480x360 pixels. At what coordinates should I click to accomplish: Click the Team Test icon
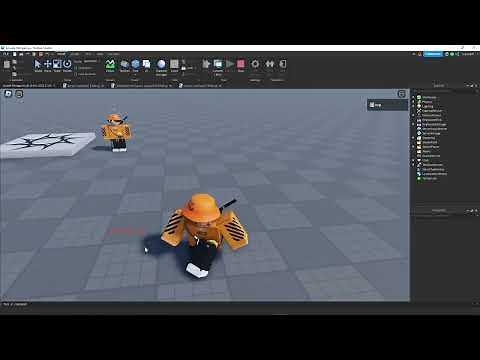click(x=269, y=64)
